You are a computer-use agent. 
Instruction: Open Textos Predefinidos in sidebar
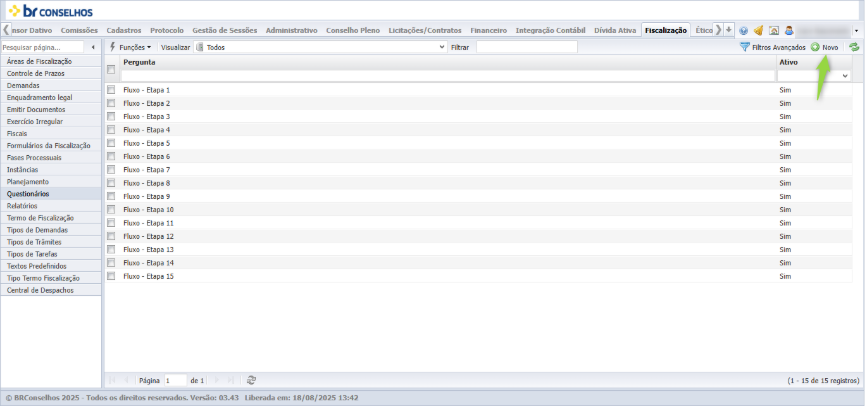point(51,266)
